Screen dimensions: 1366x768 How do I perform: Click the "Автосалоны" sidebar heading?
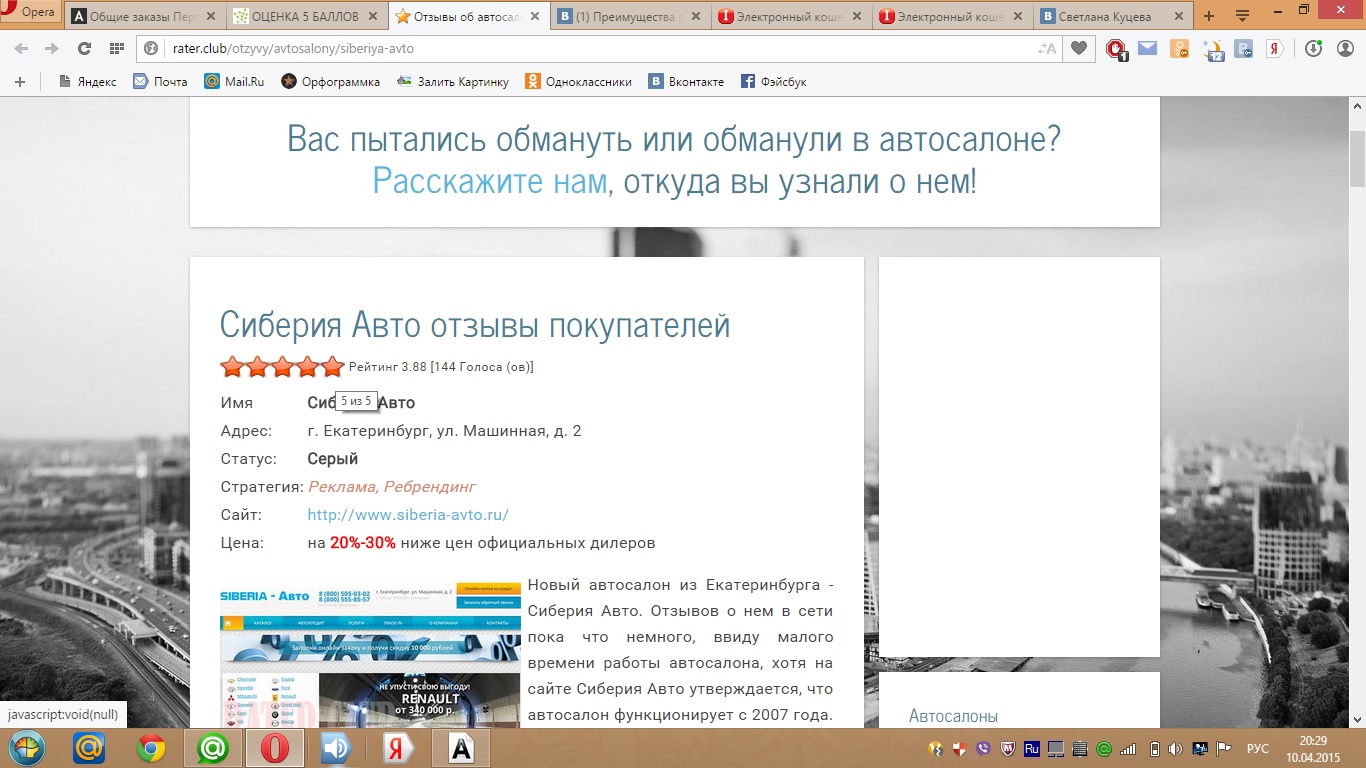[953, 716]
